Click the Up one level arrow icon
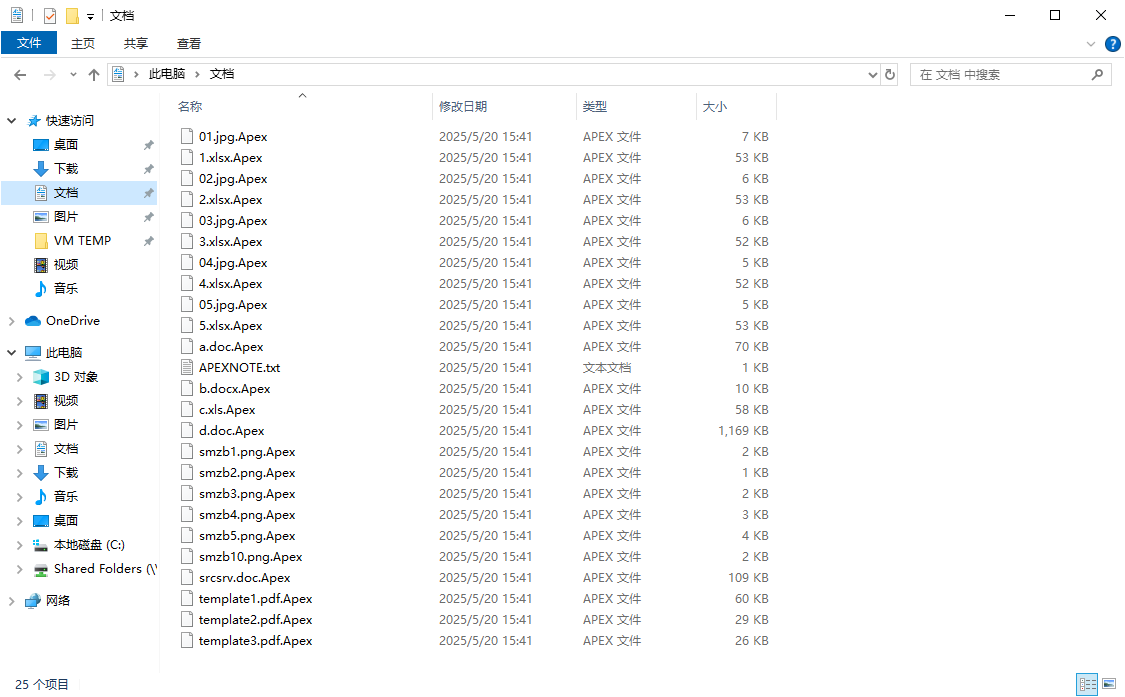 [94, 75]
